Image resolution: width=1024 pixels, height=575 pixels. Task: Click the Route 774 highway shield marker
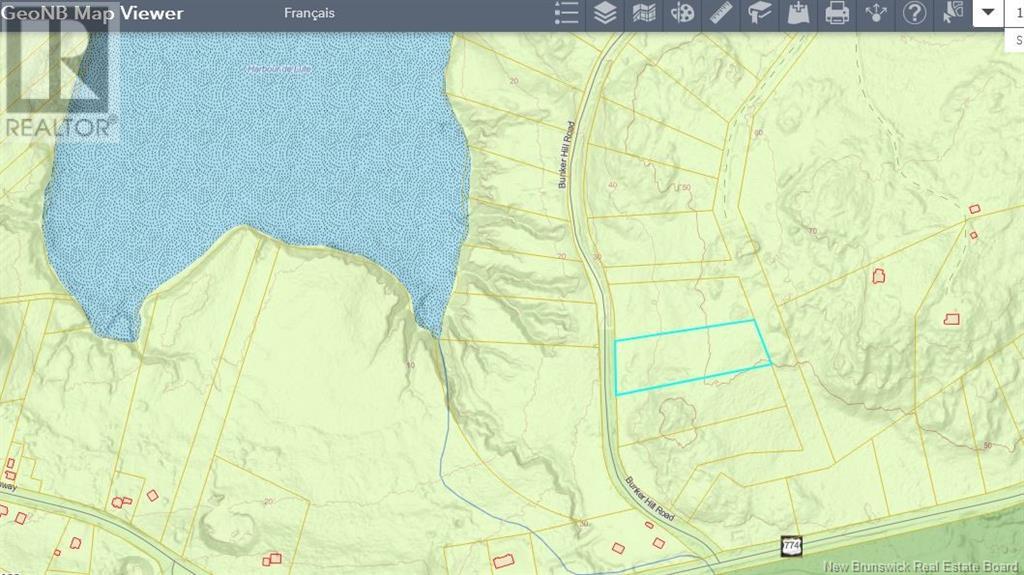point(791,545)
